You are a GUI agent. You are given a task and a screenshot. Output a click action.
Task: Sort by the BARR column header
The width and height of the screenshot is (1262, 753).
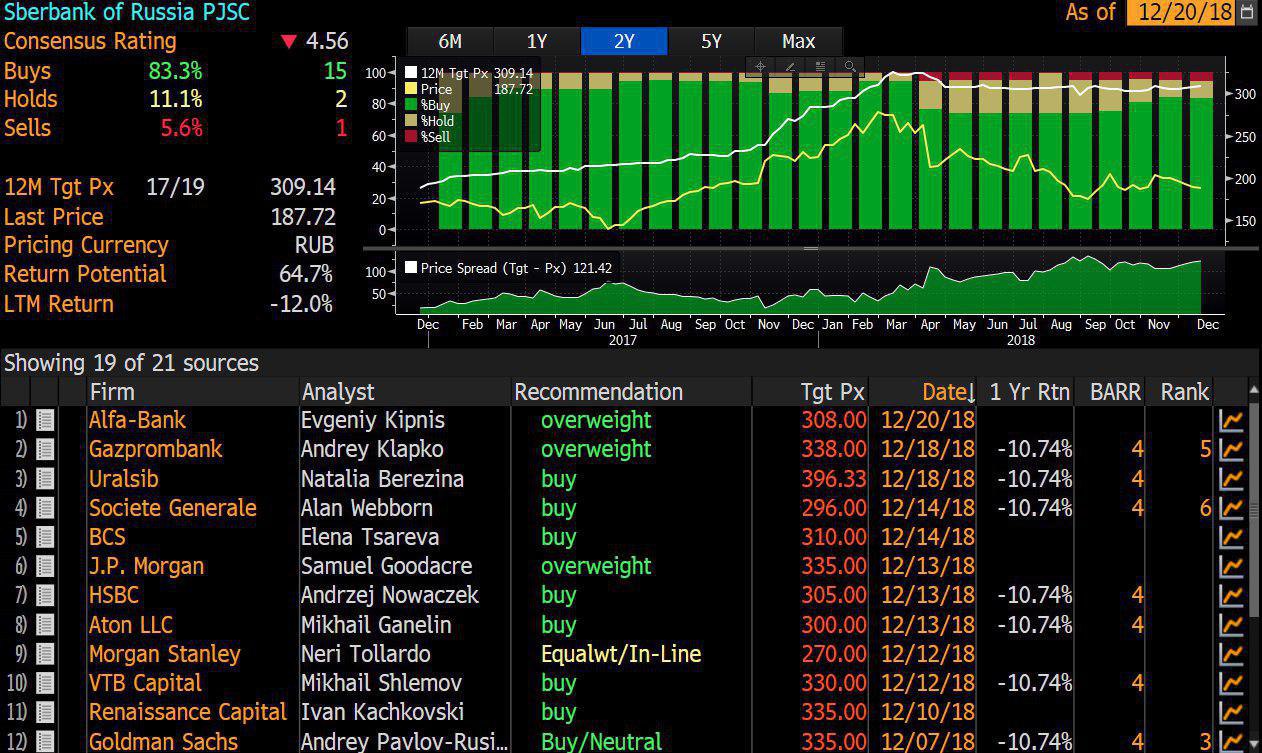point(1114,392)
